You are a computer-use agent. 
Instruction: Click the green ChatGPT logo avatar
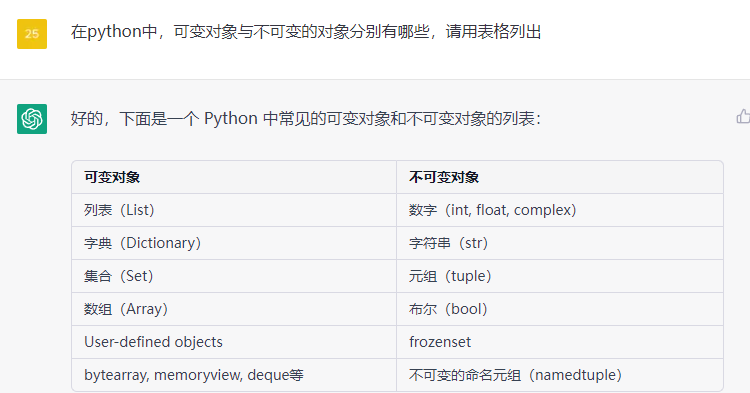32,119
